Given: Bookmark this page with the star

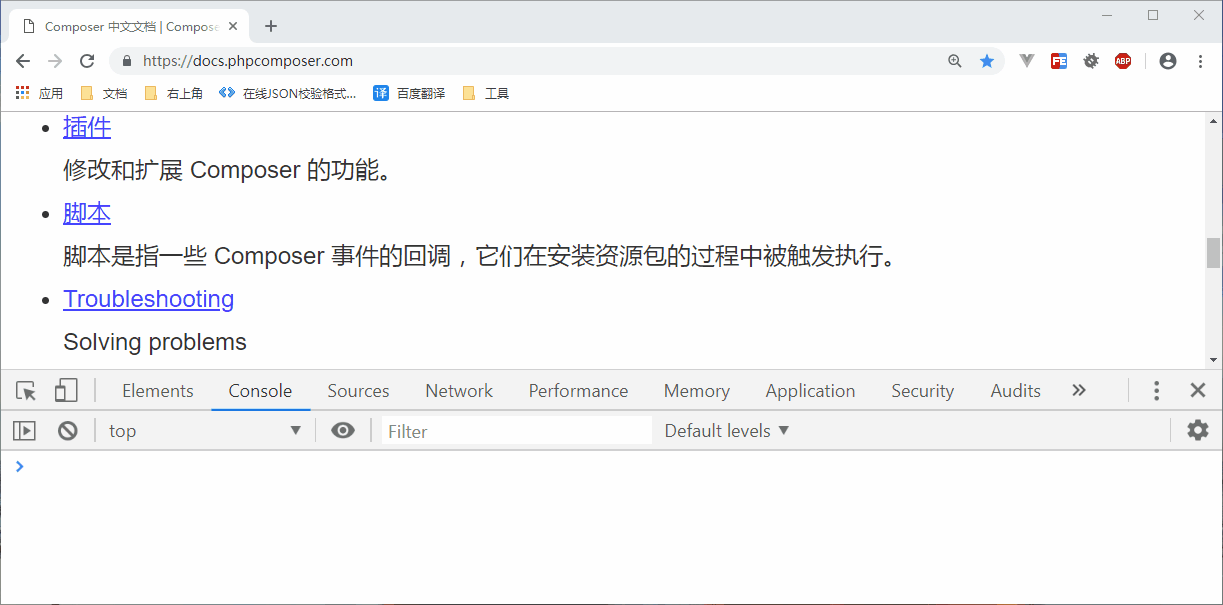Looking at the screenshot, I should [987, 61].
